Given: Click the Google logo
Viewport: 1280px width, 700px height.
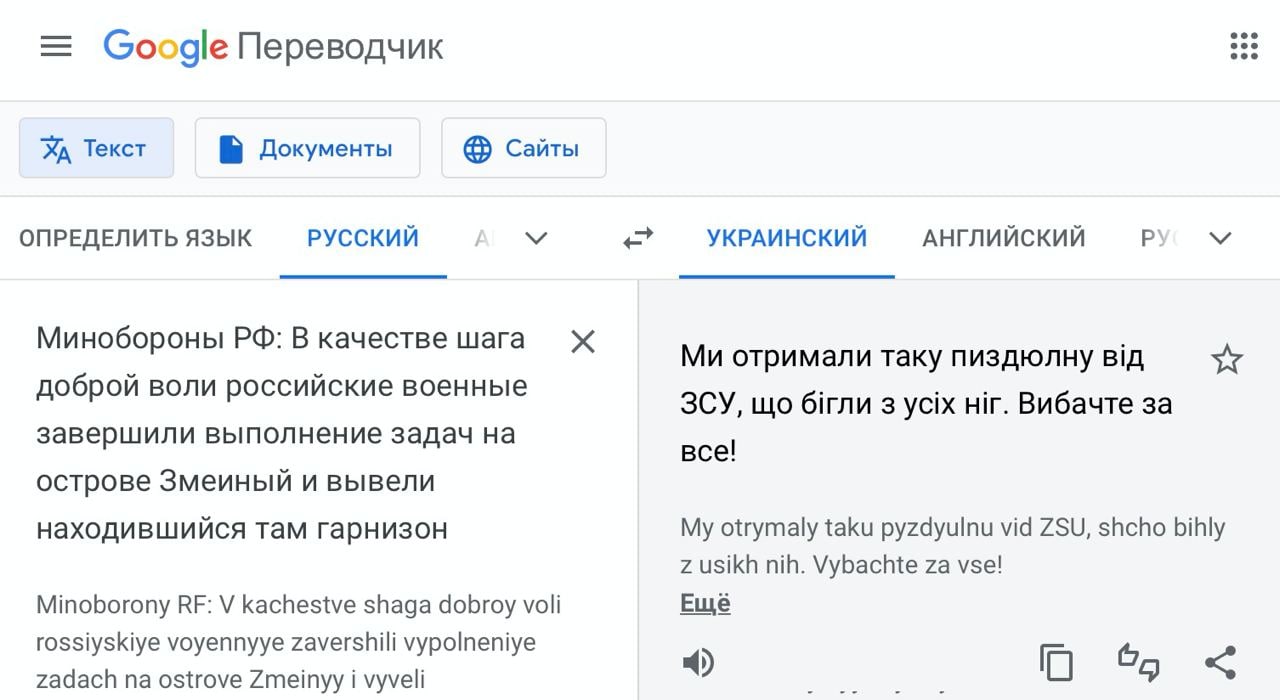Looking at the screenshot, I should (166, 46).
